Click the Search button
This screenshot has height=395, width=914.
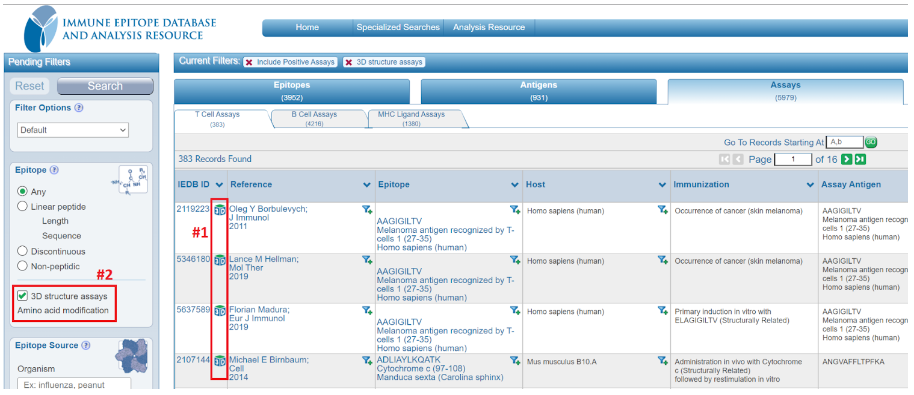tap(105, 86)
